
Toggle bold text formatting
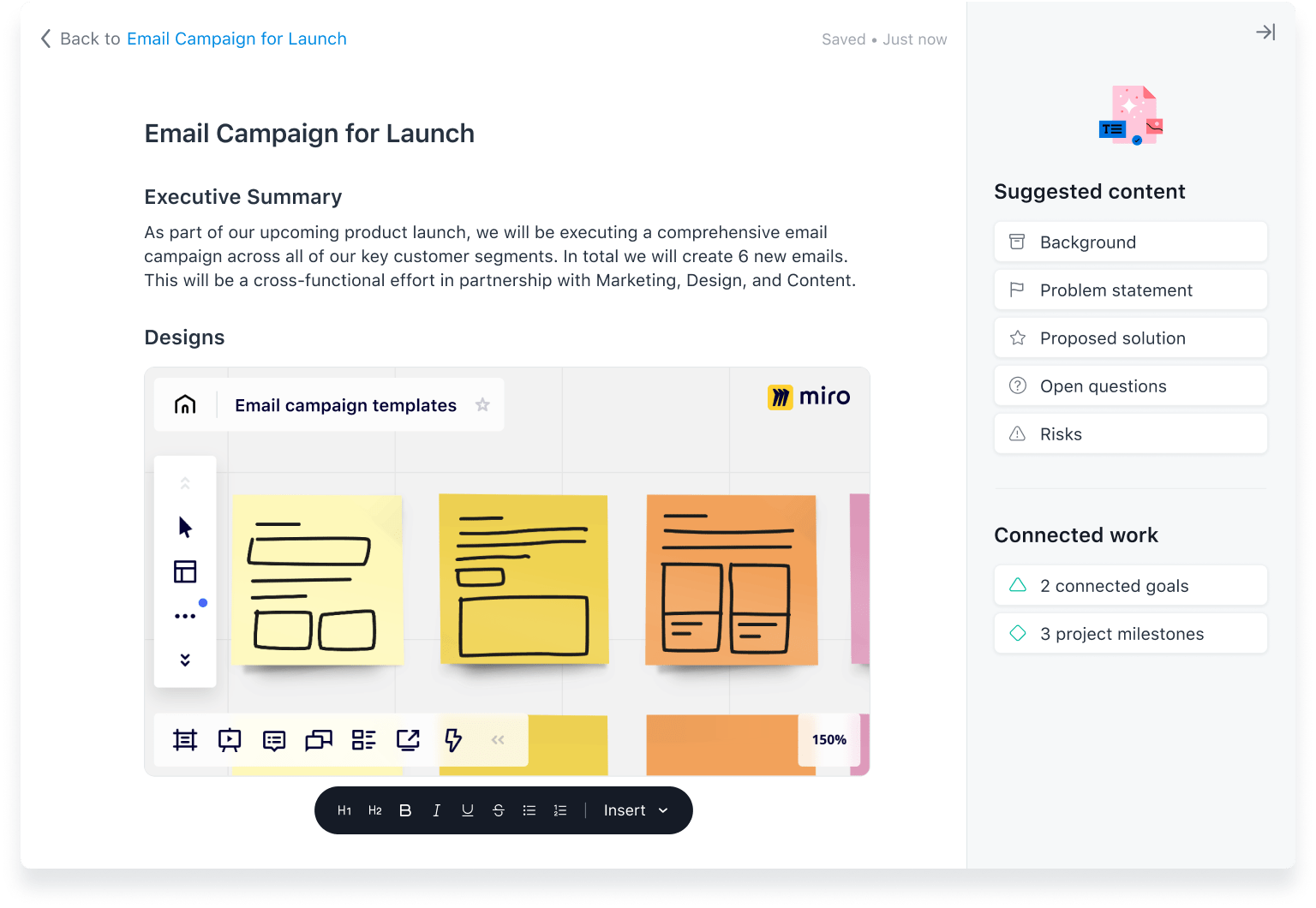pos(405,810)
